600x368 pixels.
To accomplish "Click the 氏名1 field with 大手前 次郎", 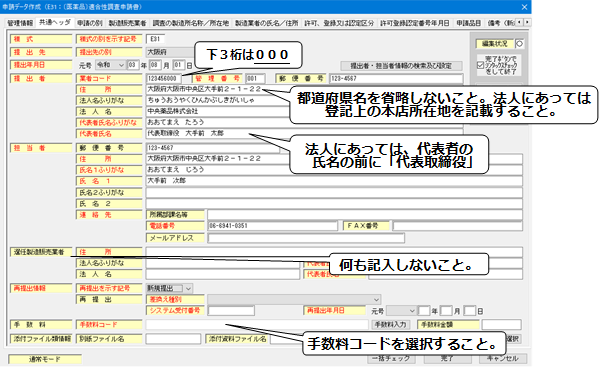I will pos(334,181).
